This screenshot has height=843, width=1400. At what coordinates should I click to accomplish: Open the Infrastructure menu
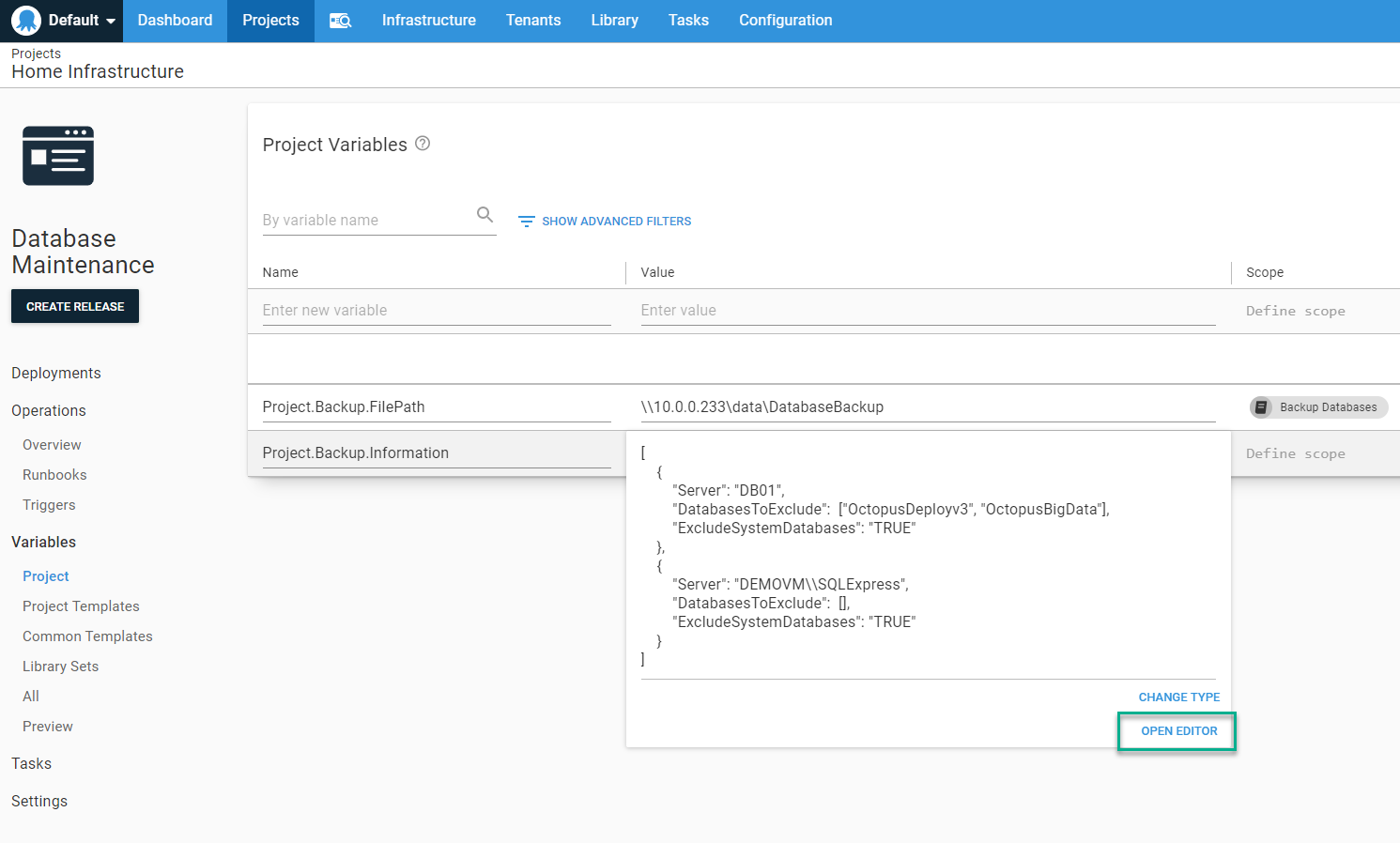(428, 21)
